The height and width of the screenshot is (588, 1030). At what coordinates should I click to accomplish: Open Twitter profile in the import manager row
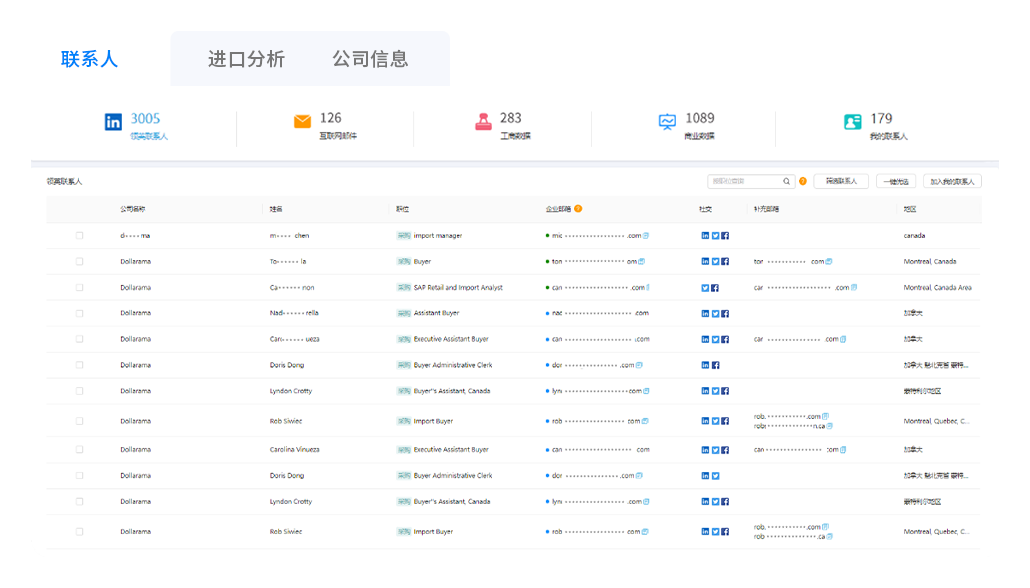tap(715, 236)
